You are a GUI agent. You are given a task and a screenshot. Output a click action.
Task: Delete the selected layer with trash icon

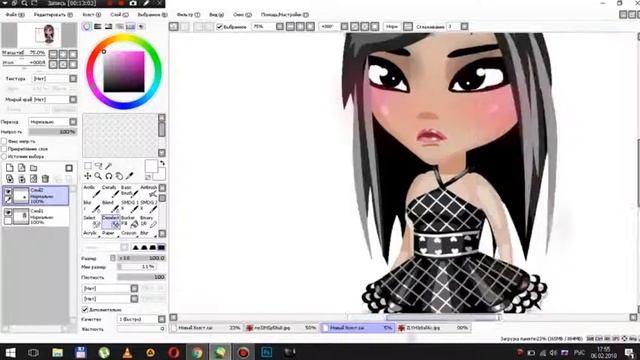pos(45,178)
